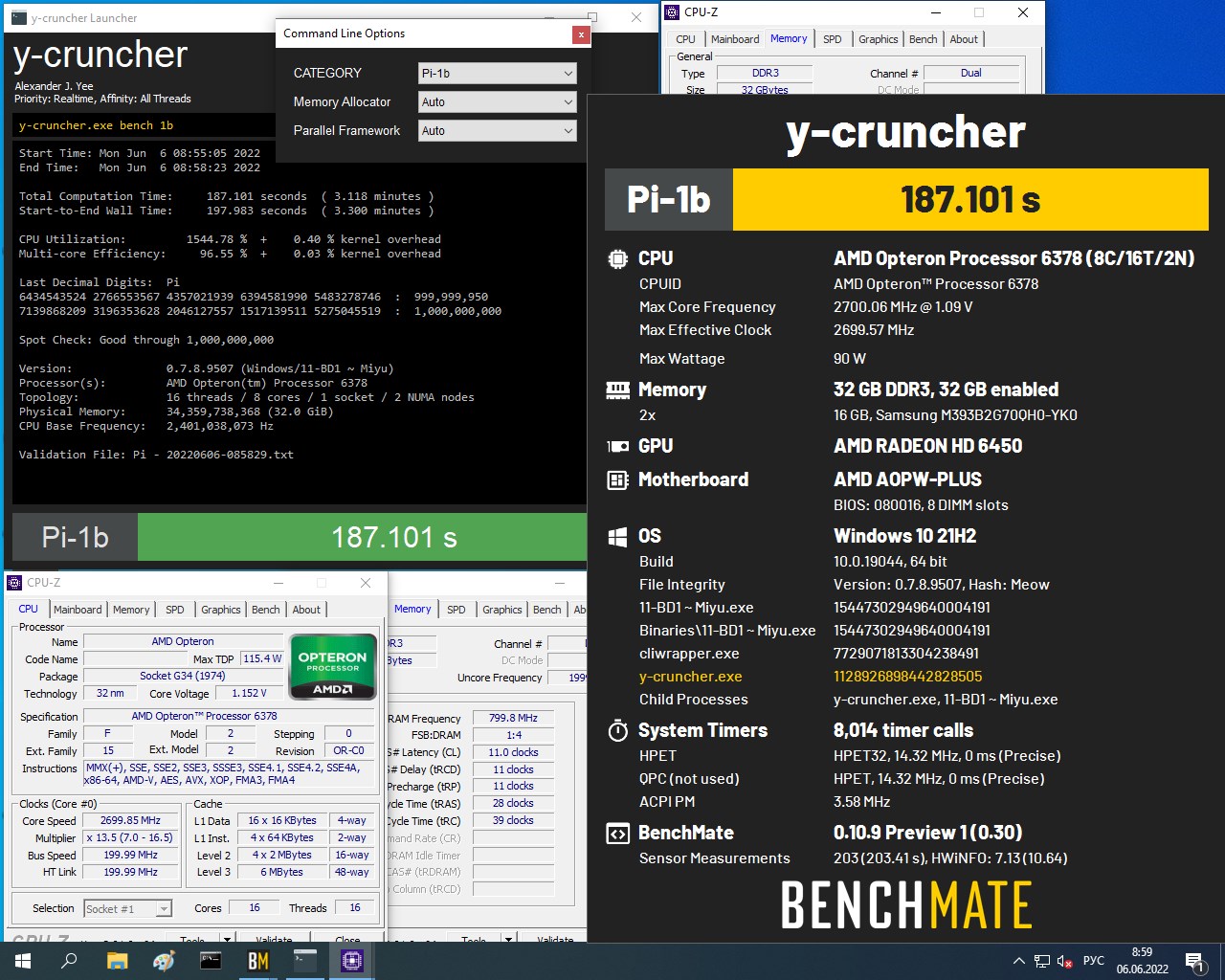The height and width of the screenshot is (980, 1225).
Task: Open Bench tab in middle CPU-Z window
Action: tap(546, 610)
